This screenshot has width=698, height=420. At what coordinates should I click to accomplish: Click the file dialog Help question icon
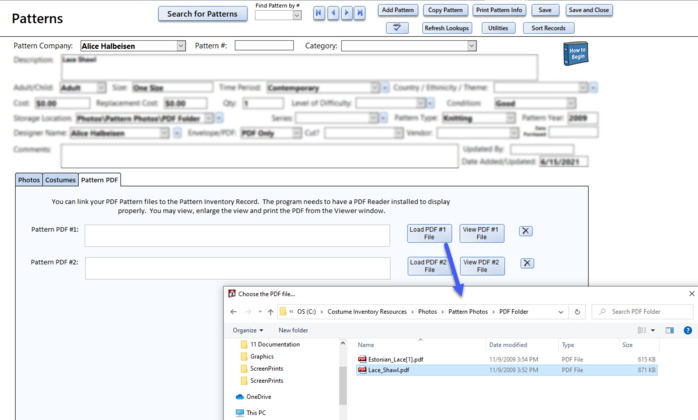(687, 330)
